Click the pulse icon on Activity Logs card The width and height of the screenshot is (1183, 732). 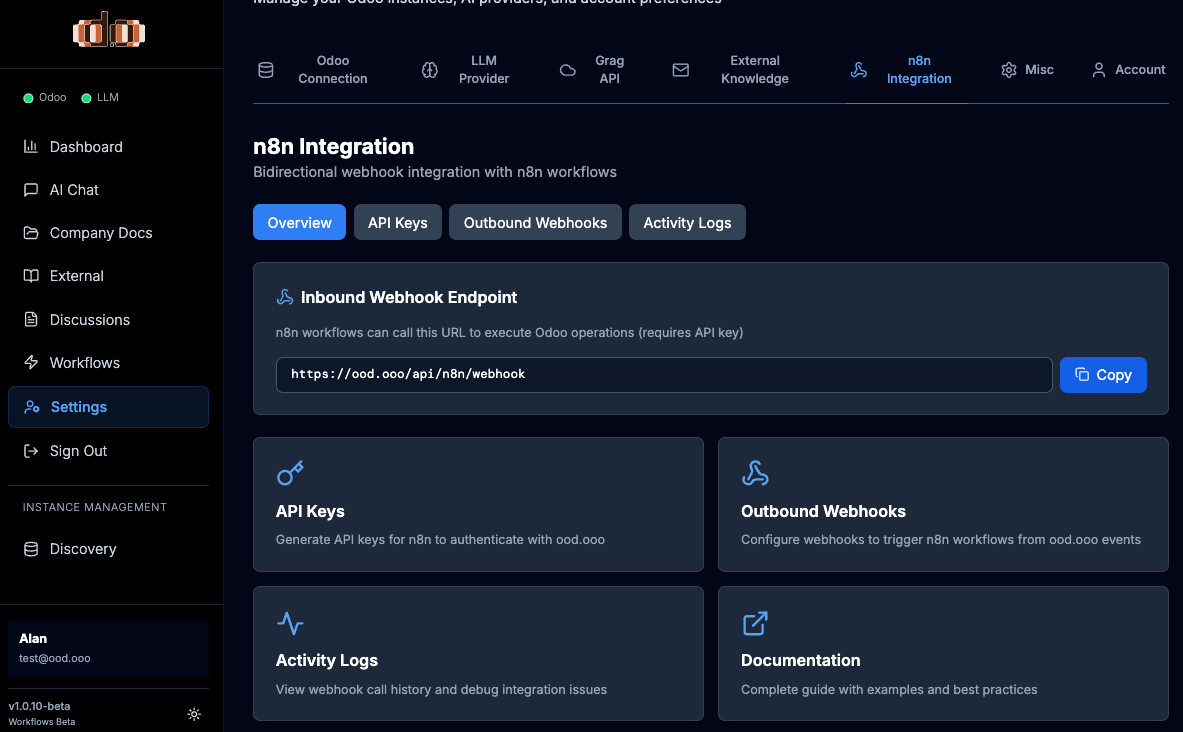click(290, 624)
